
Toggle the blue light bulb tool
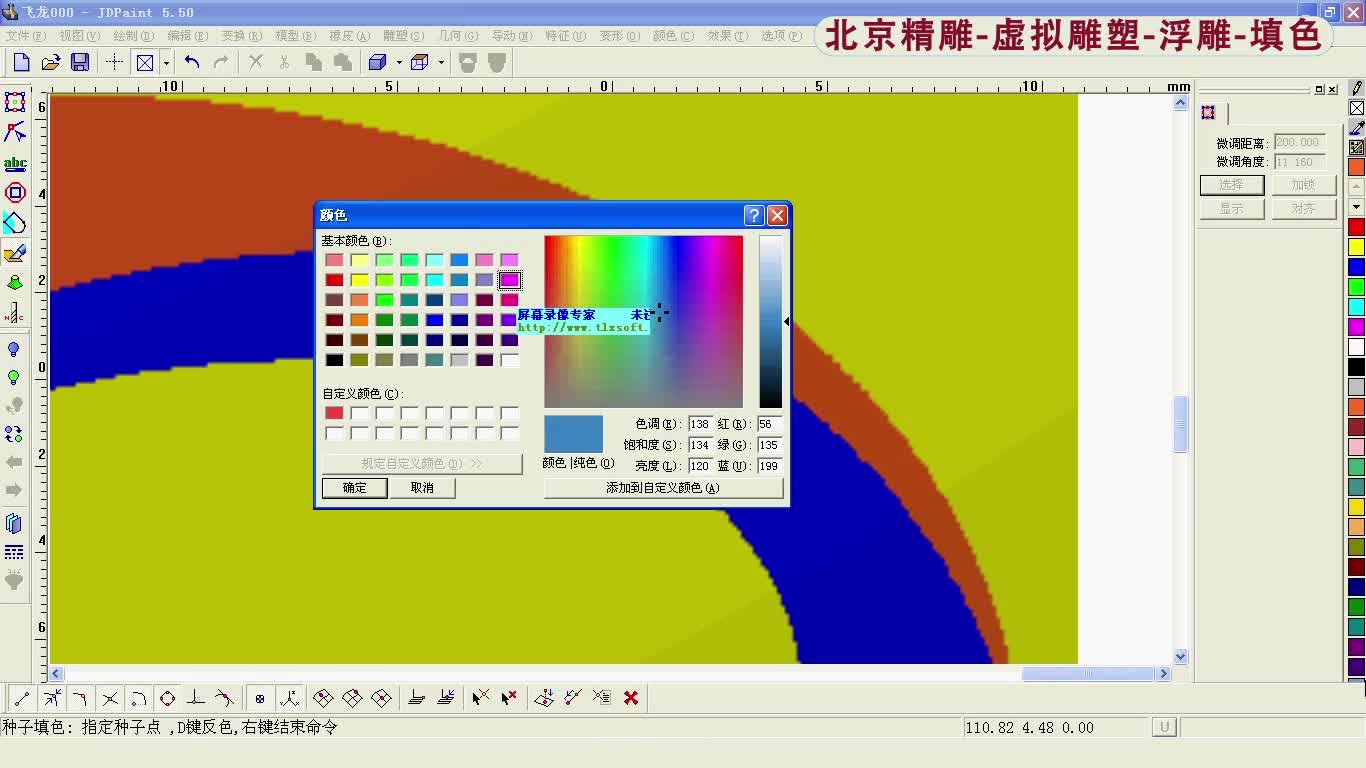(15, 350)
